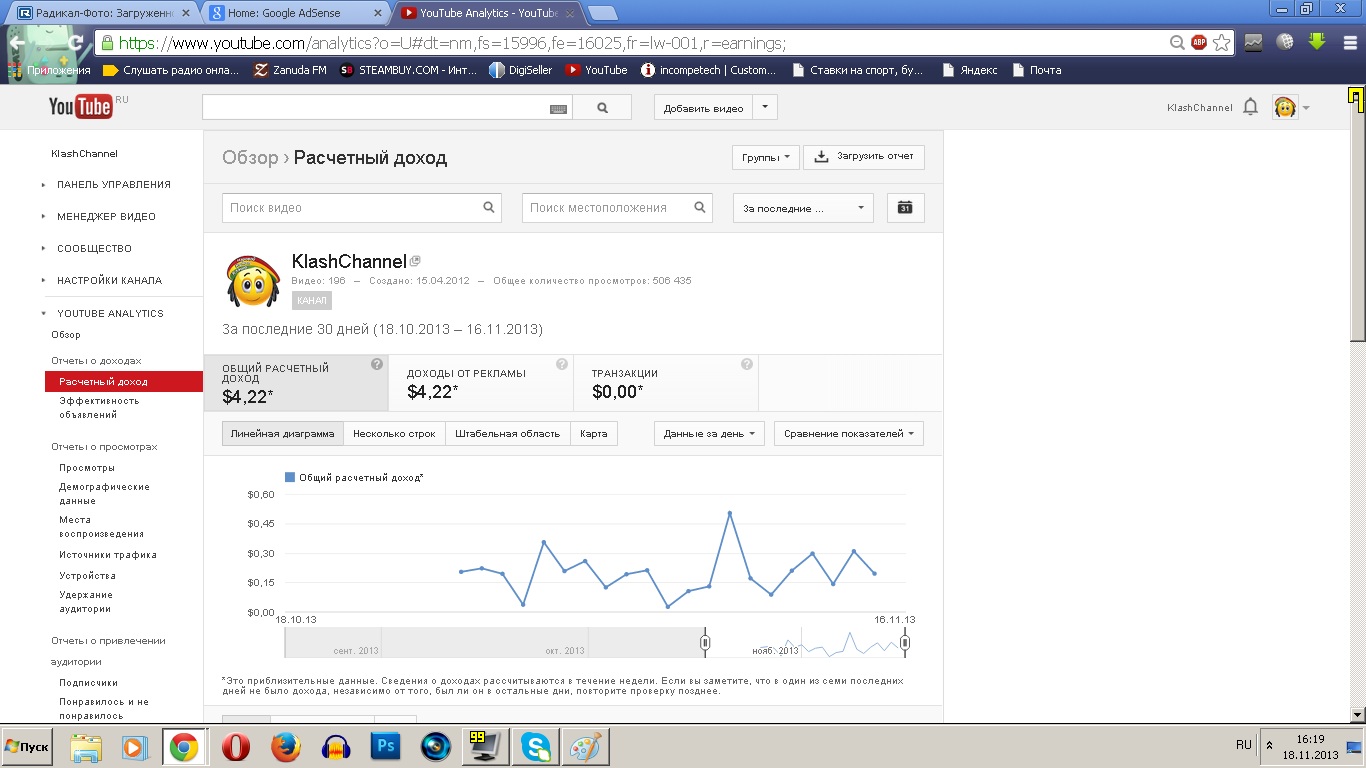Click the account avatar in the YouTube header
1366x768 pixels.
tap(1285, 107)
